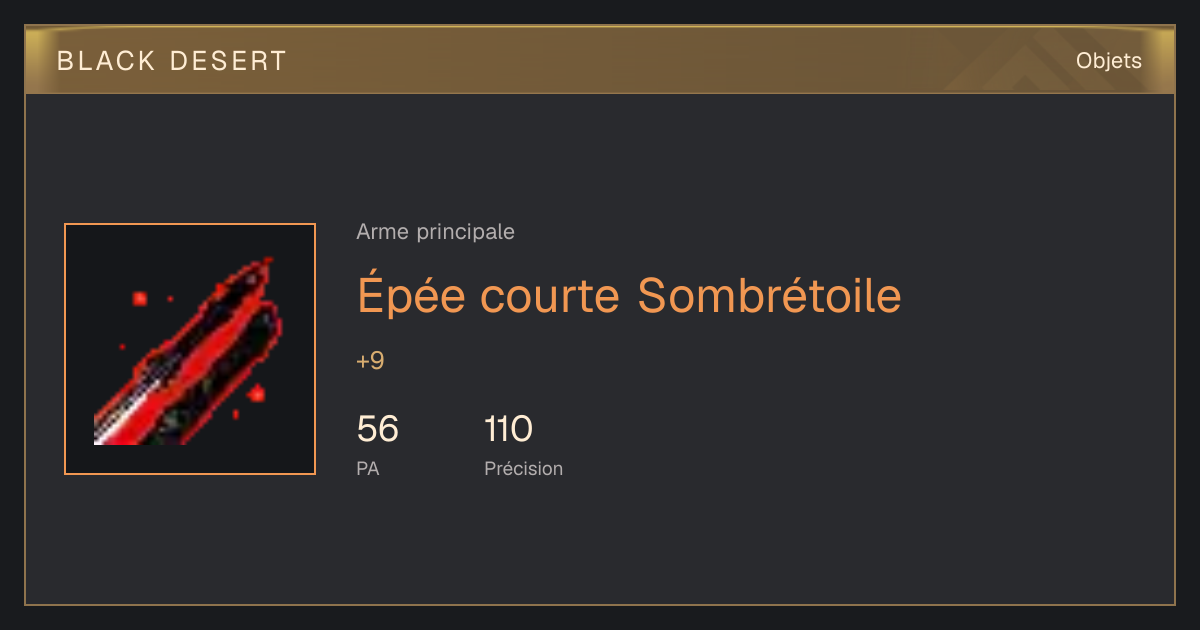Select the +9 enhancement level text
The height and width of the screenshot is (630, 1200).
tap(370, 361)
